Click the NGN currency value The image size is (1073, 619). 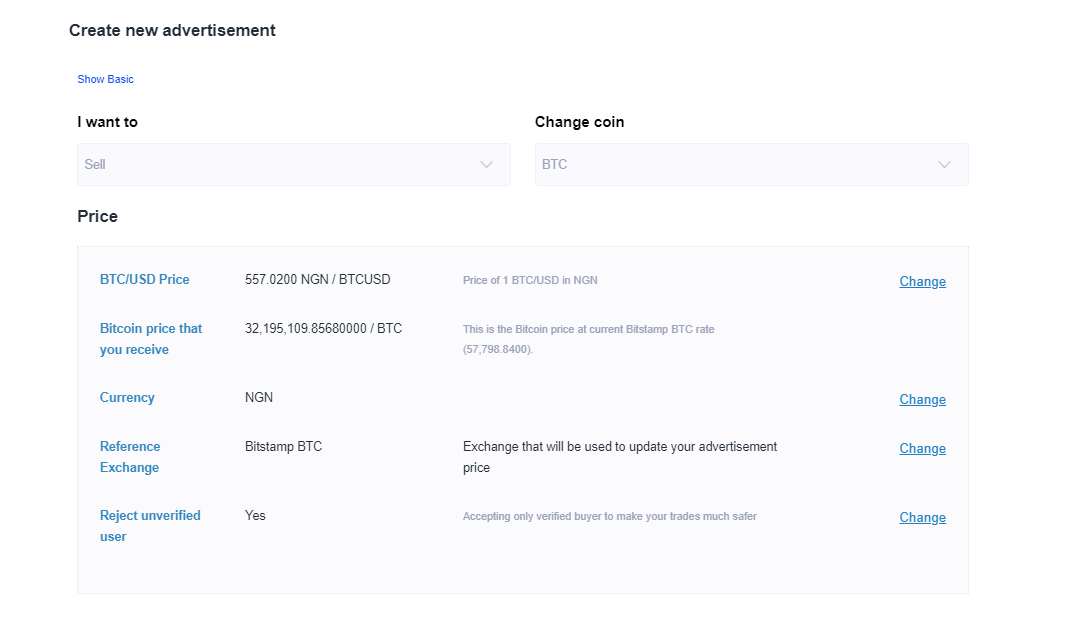[x=259, y=397]
